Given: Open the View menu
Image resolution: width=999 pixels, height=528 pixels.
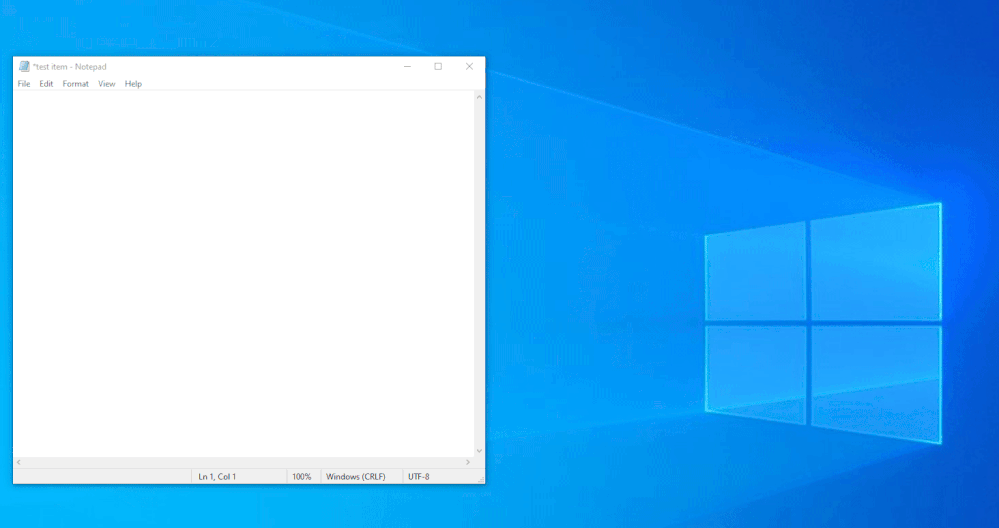Looking at the screenshot, I should (106, 84).
